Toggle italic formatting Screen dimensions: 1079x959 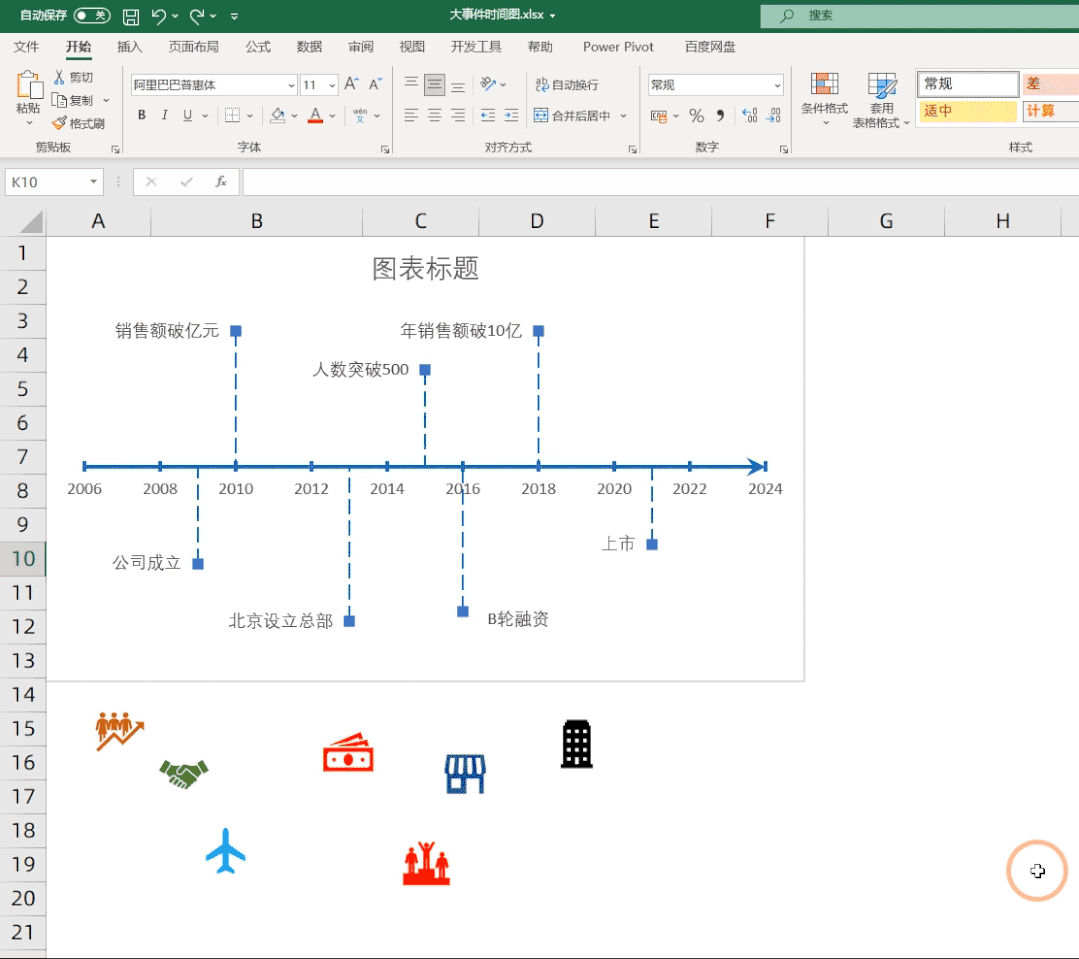point(164,115)
